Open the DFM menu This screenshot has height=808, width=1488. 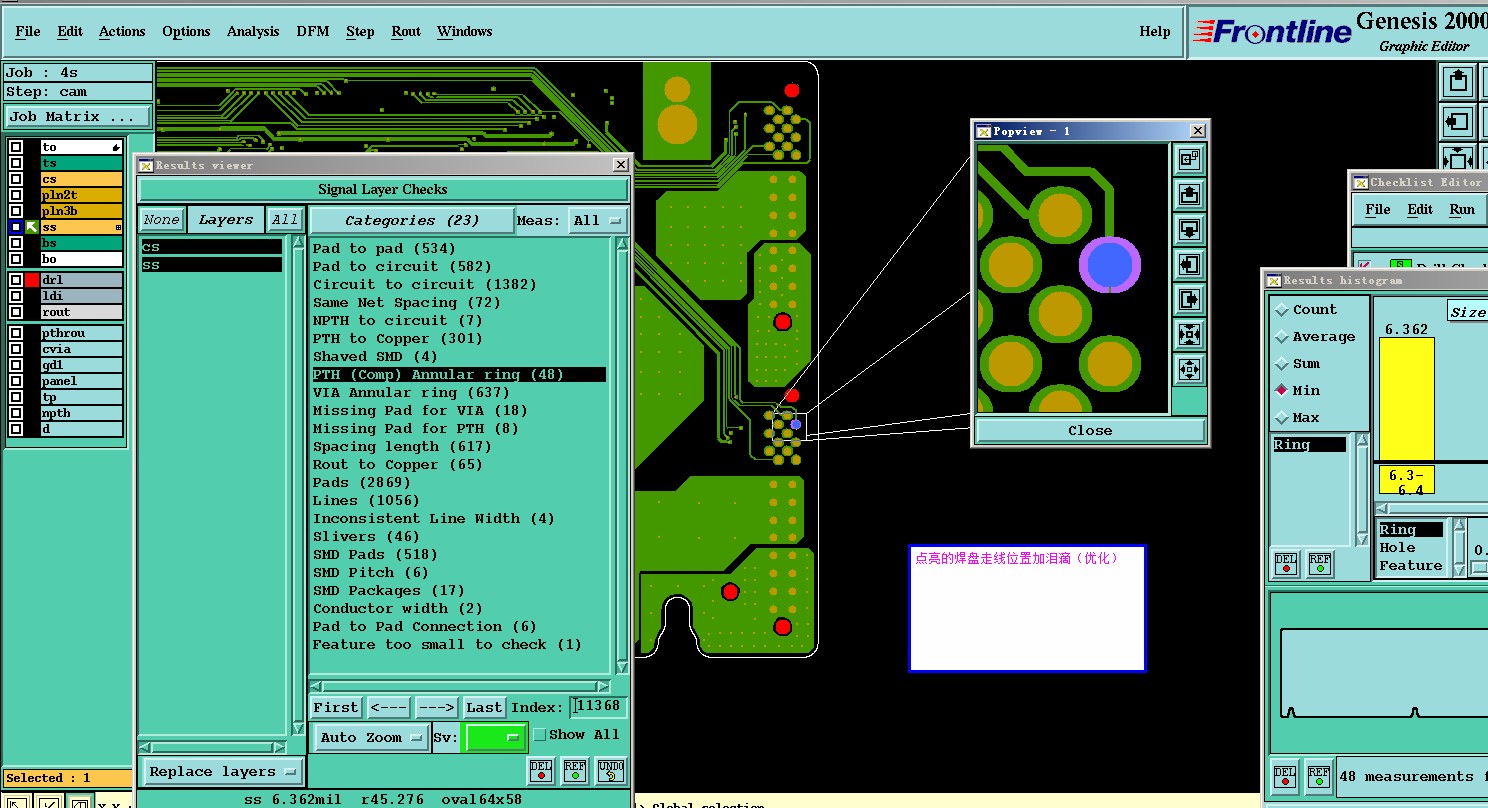312,32
